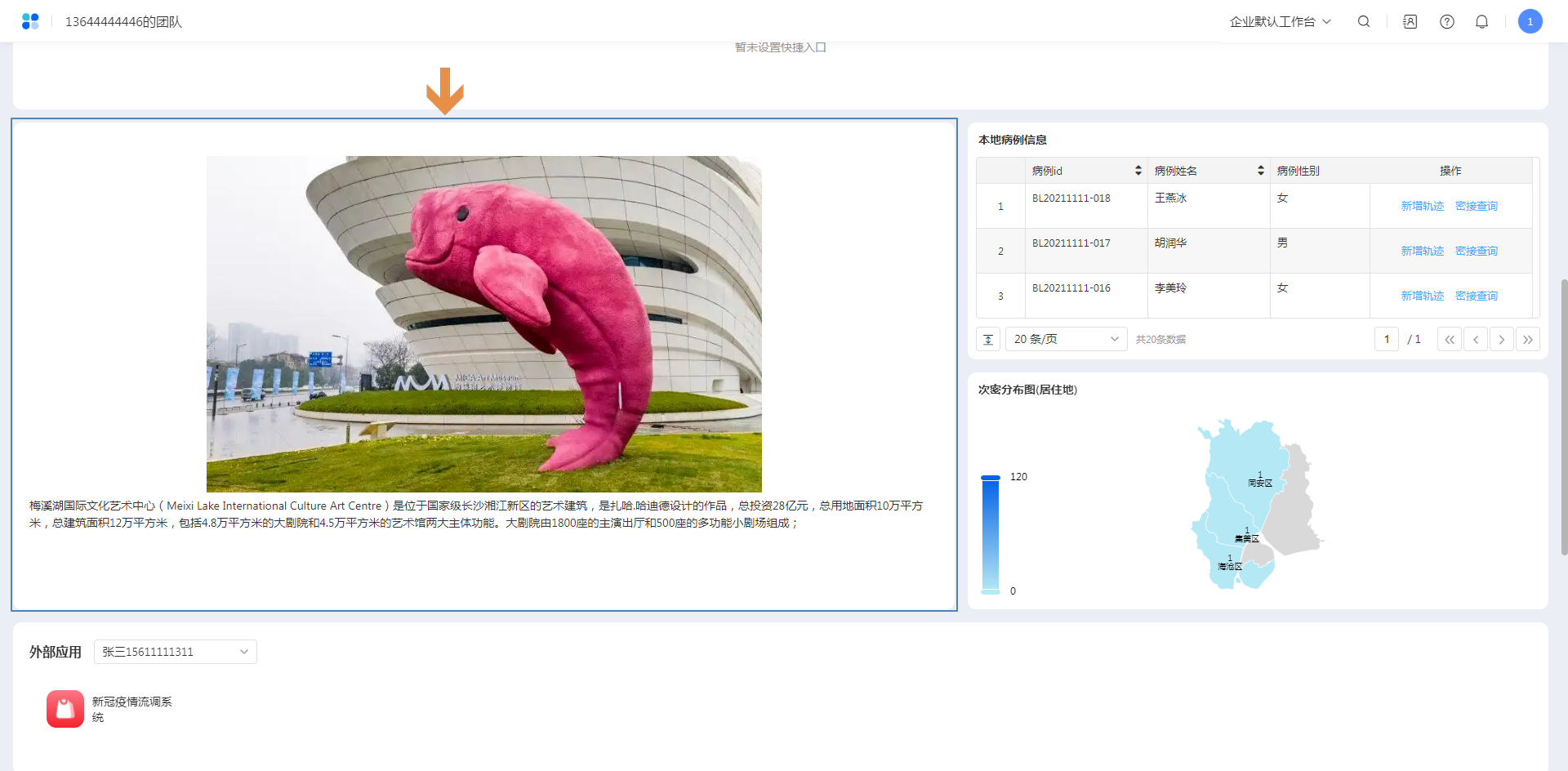This screenshot has height=771, width=1568.
Task: Open the 20 条/页 page size dropdown
Action: click(x=1065, y=339)
